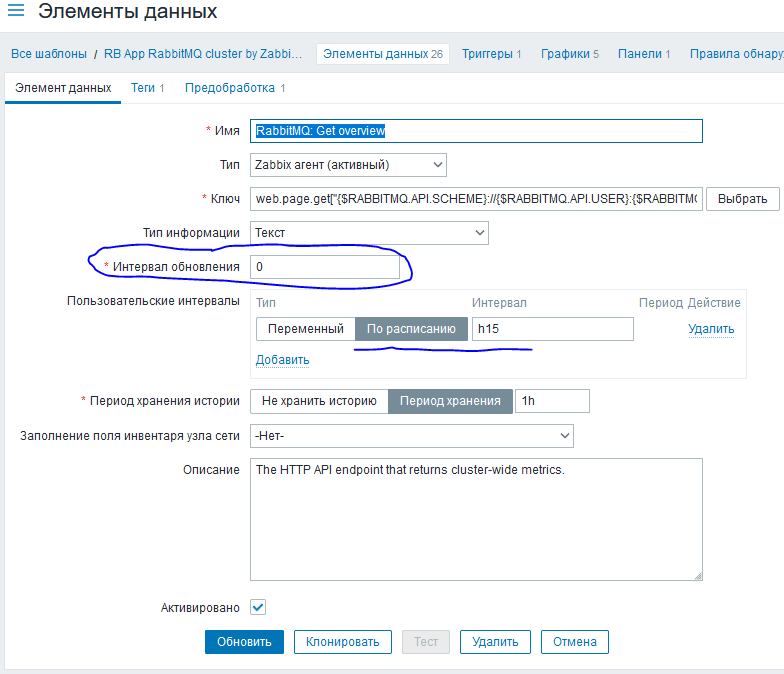Screen dimensions: 784x674
Task: Click the 'Тест' button
Action: [426, 642]
